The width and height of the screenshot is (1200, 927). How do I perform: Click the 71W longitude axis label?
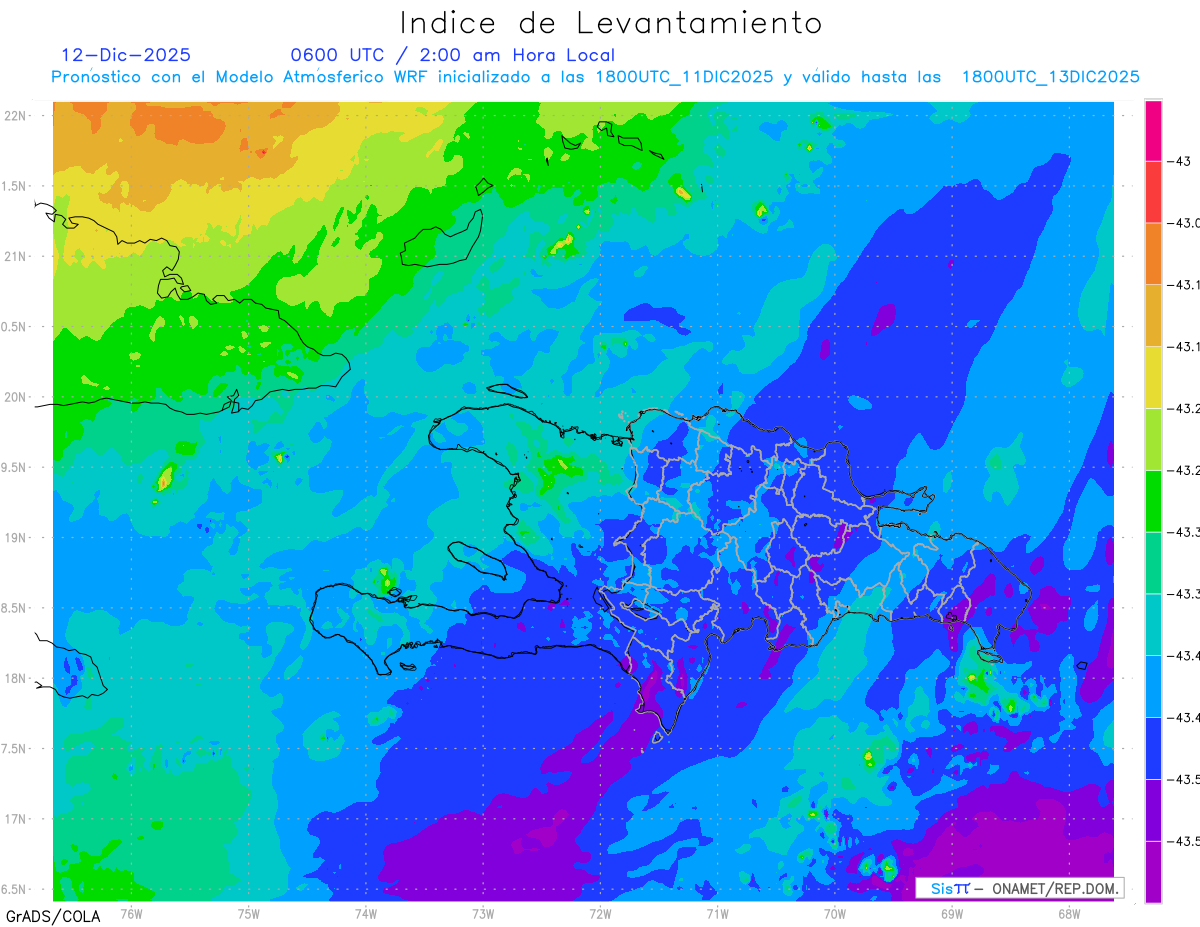tap(717, 914)
